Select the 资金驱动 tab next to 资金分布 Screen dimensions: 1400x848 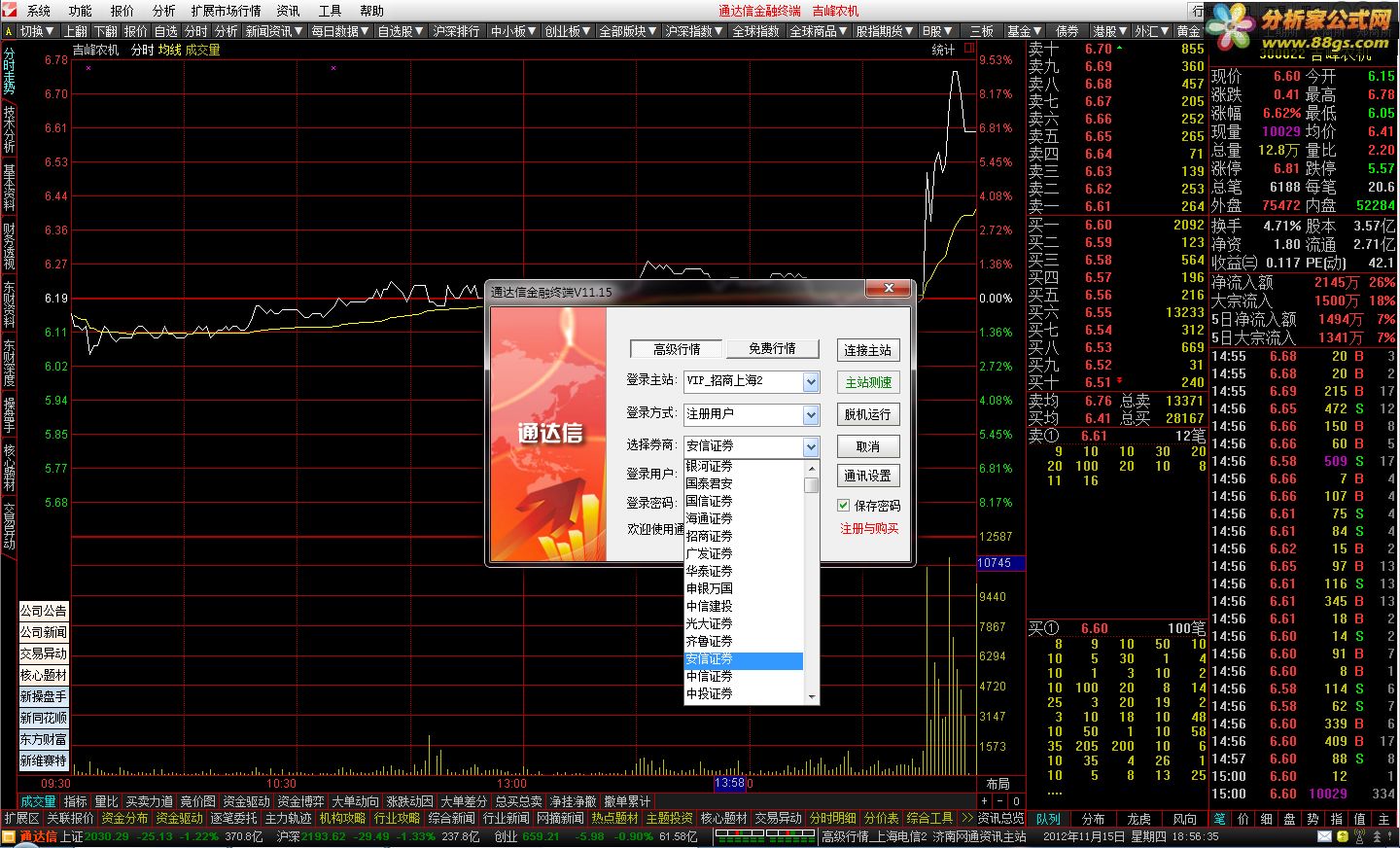(179, 819)
